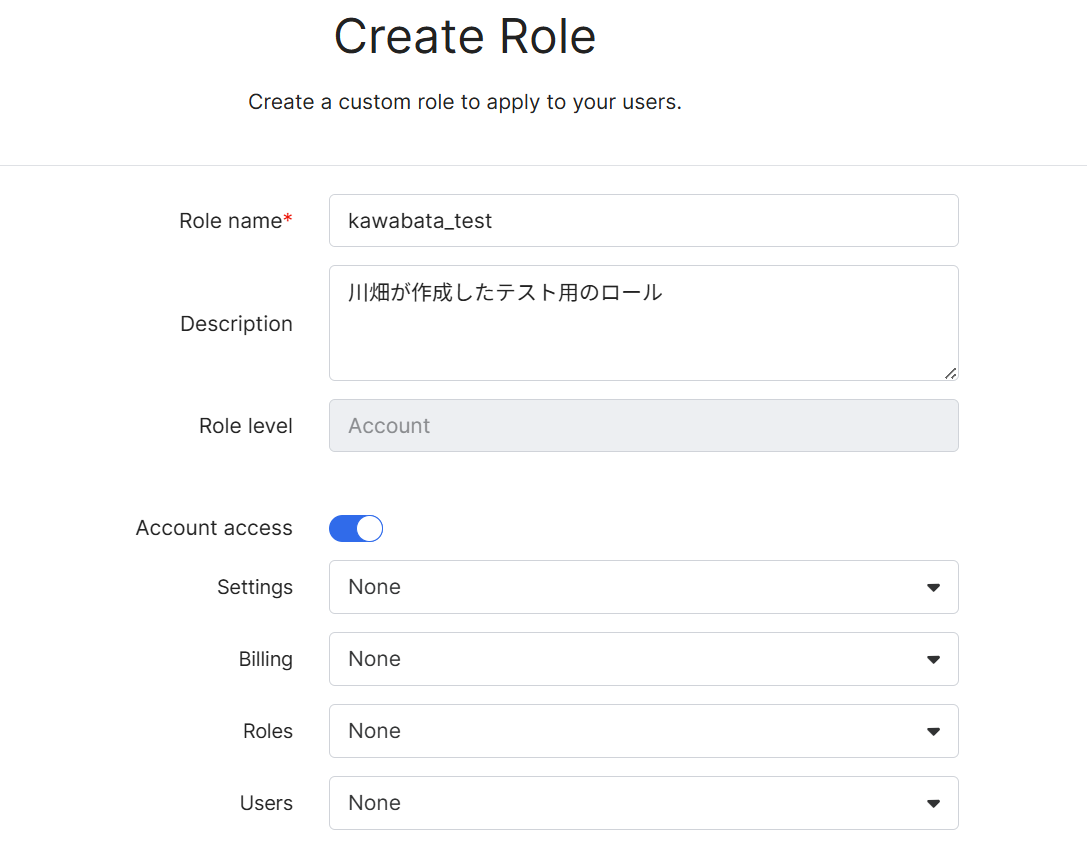Click the "Users" row label

[x=266, y=803]
